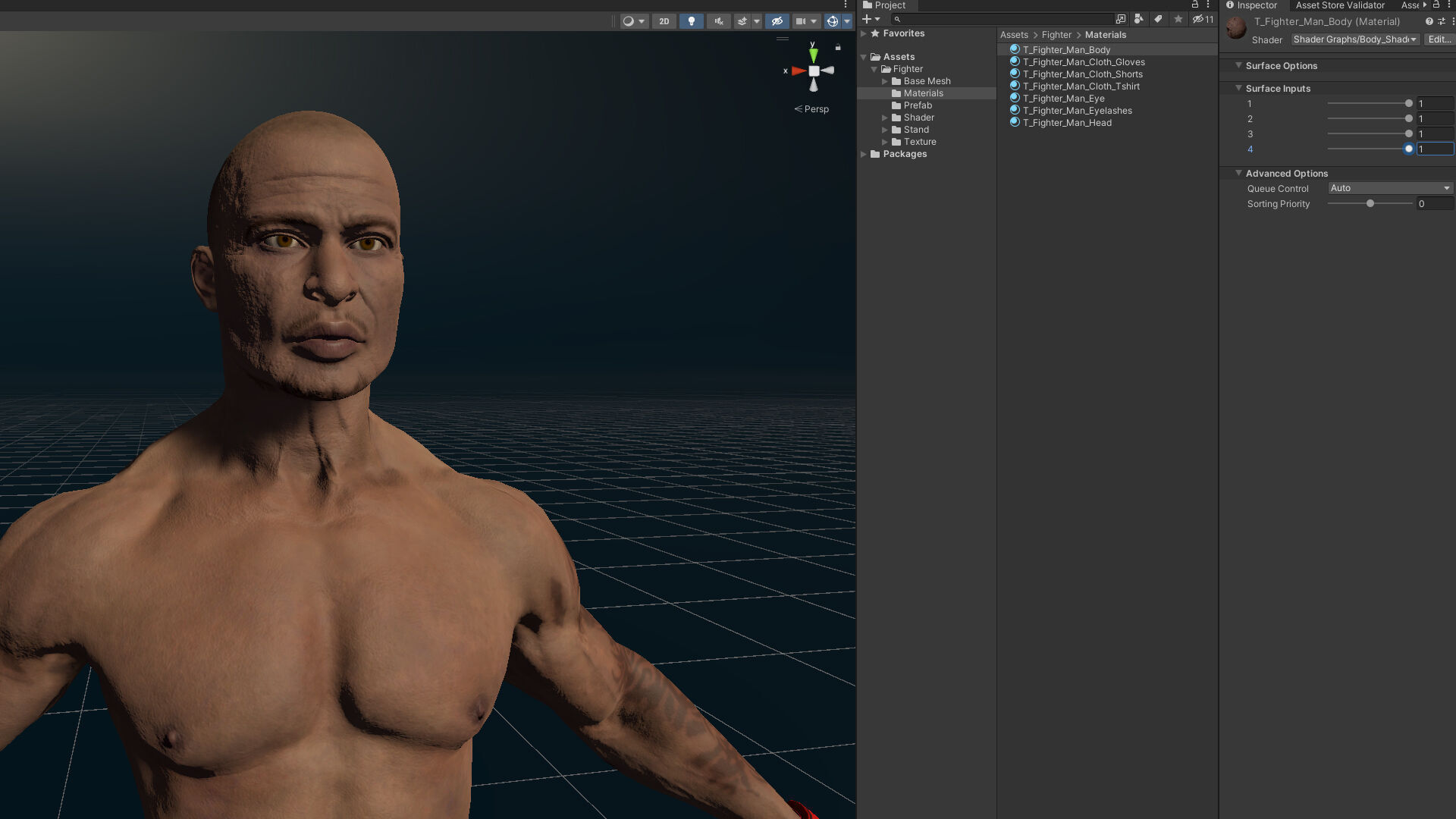
Task: Select T_Fighter_Man_Cloth_Tshirt material icon
Action: [1015, 86]
